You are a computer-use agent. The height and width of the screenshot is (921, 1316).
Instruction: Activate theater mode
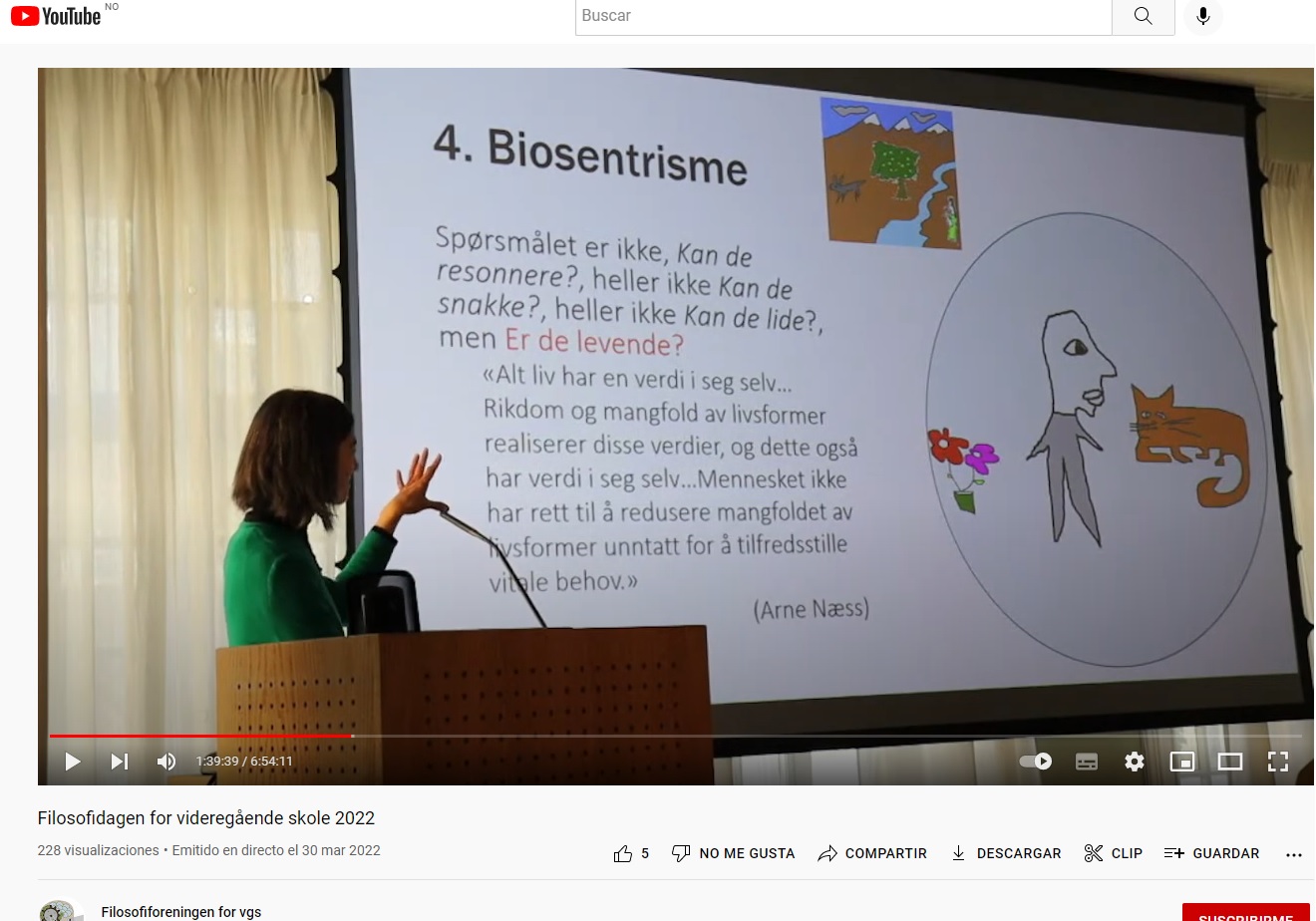click(x=1229, y=761)
